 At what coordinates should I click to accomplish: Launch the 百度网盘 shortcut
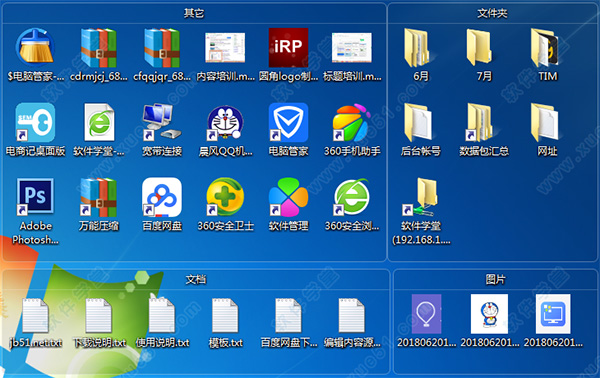click(x=162, y=197)
